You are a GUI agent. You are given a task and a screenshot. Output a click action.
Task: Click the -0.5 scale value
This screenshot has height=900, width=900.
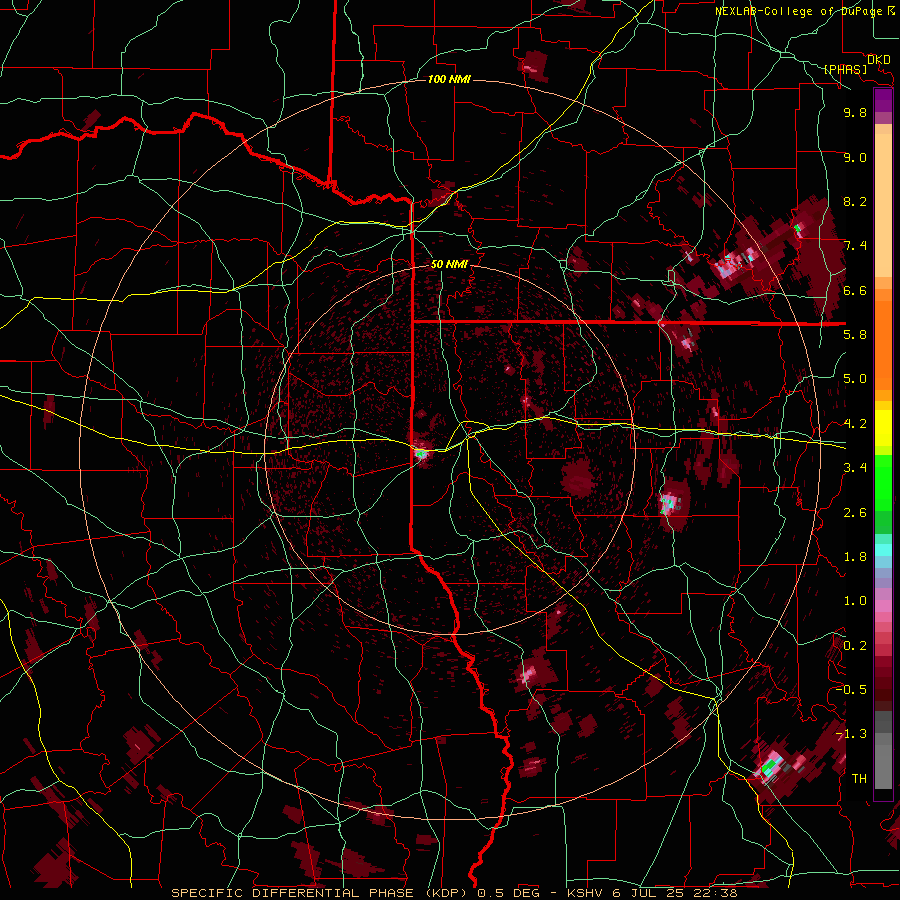click(851, 690)
